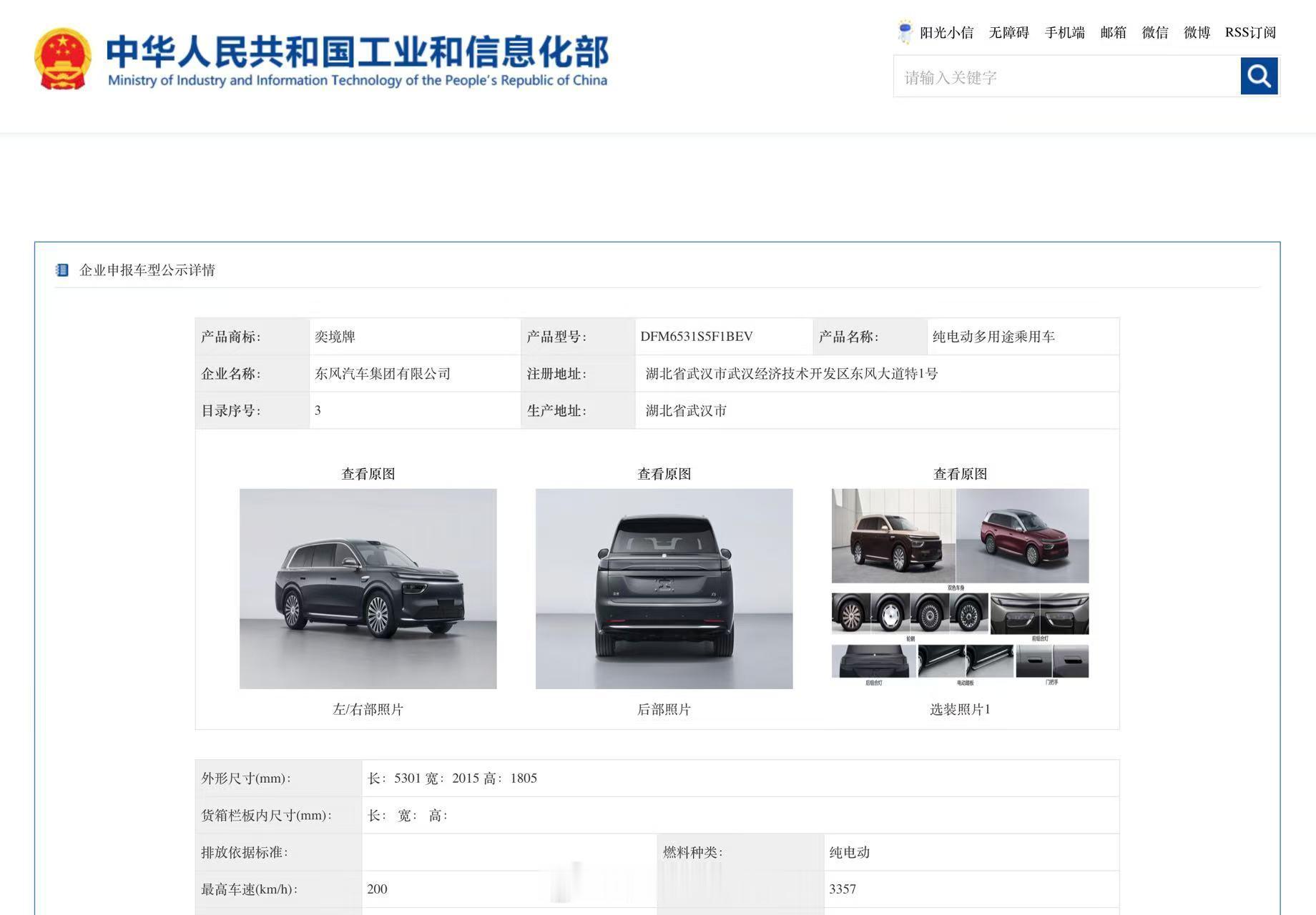This screenshot has width=1316, height=915.
Task: Select the value 3357
Action: coord(843,889)
